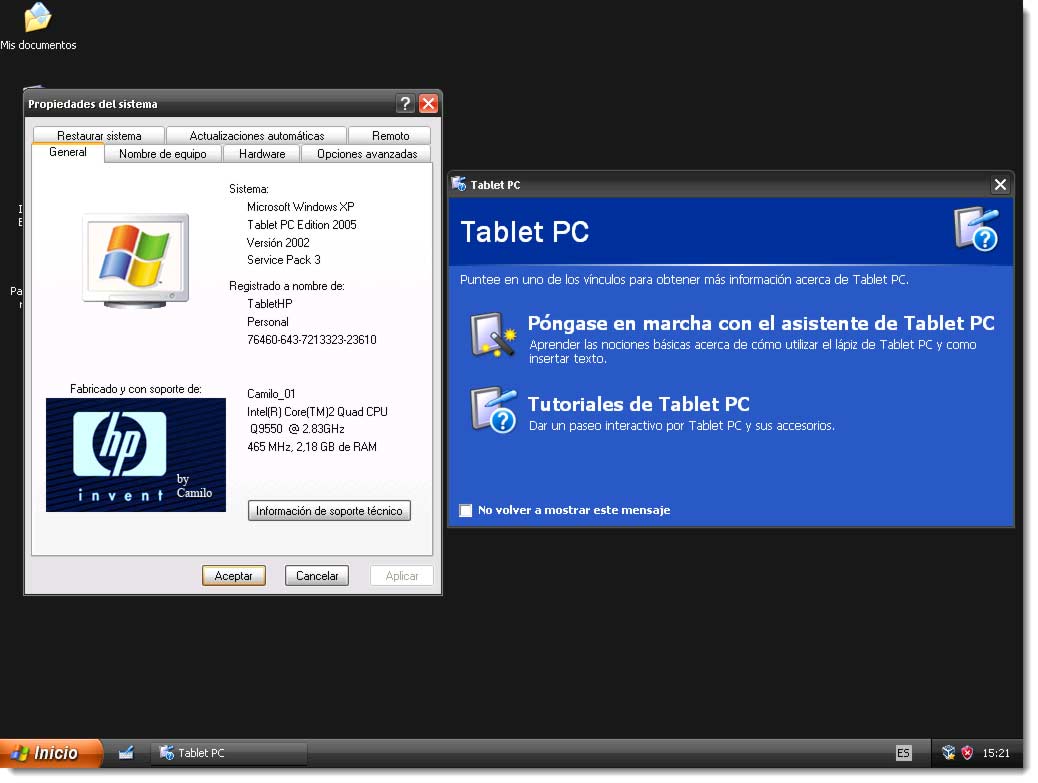Click the Tablet PC taskbar button

(x=229, y=753)
